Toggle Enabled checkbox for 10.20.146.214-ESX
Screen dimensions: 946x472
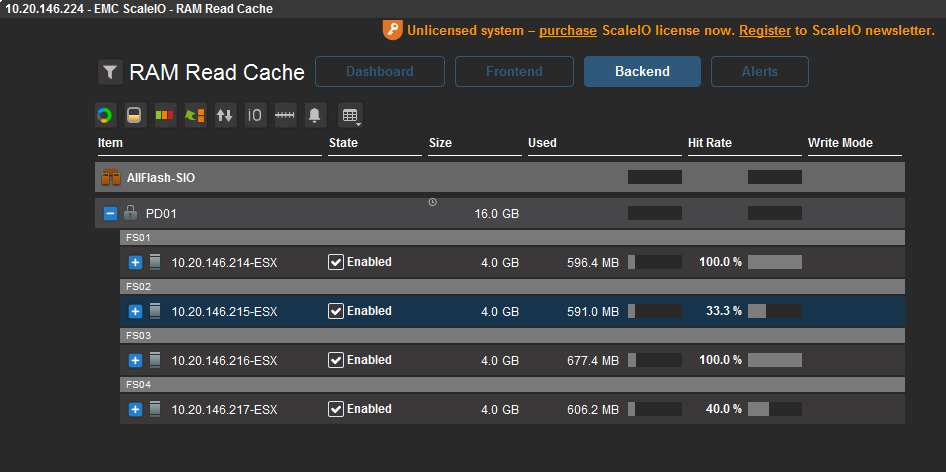(x=336, y=262)
